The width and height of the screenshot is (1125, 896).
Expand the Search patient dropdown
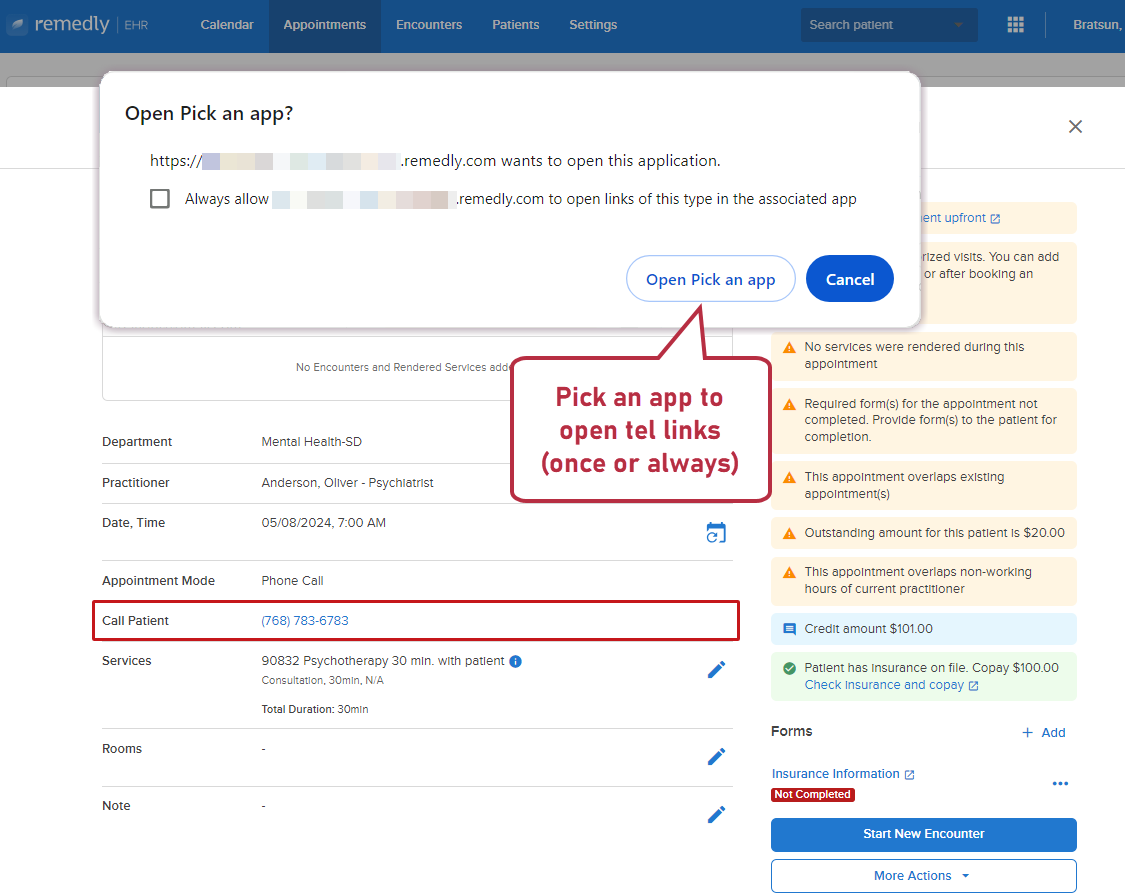click(x=958, y=25)
